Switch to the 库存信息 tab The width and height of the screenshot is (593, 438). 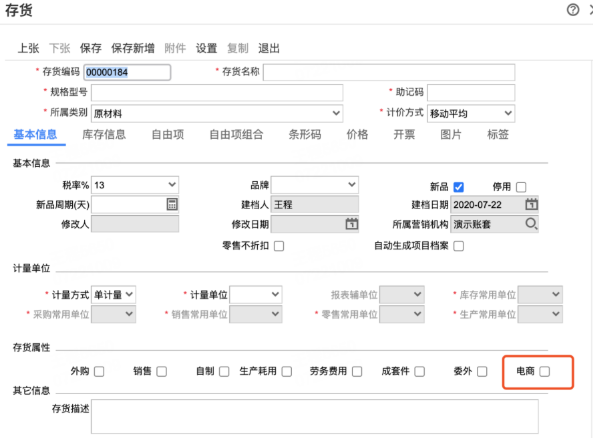point(104,135)
